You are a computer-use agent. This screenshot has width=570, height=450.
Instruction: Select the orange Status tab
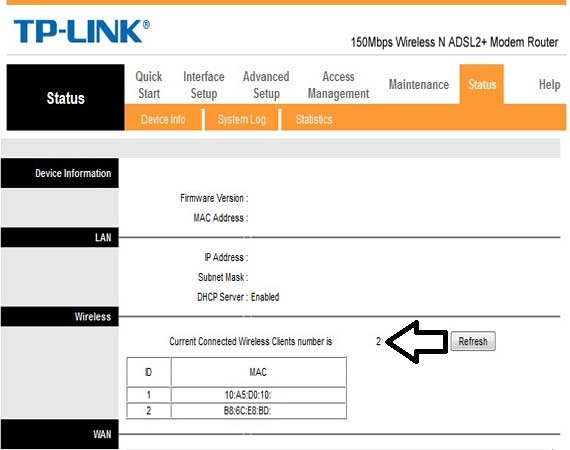(x=482, y=84)
